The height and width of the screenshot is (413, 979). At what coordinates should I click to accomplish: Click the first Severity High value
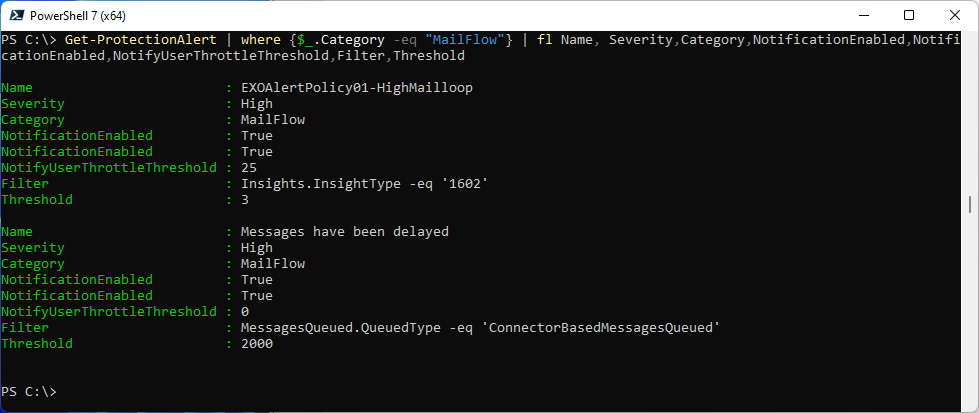tap(257, 104)
